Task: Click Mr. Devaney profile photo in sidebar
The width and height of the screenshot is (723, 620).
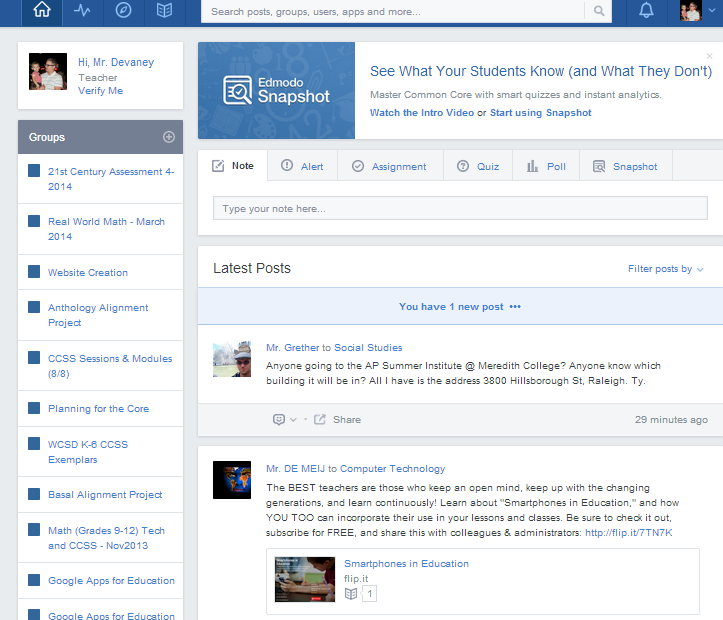Action: coord(48,71)
